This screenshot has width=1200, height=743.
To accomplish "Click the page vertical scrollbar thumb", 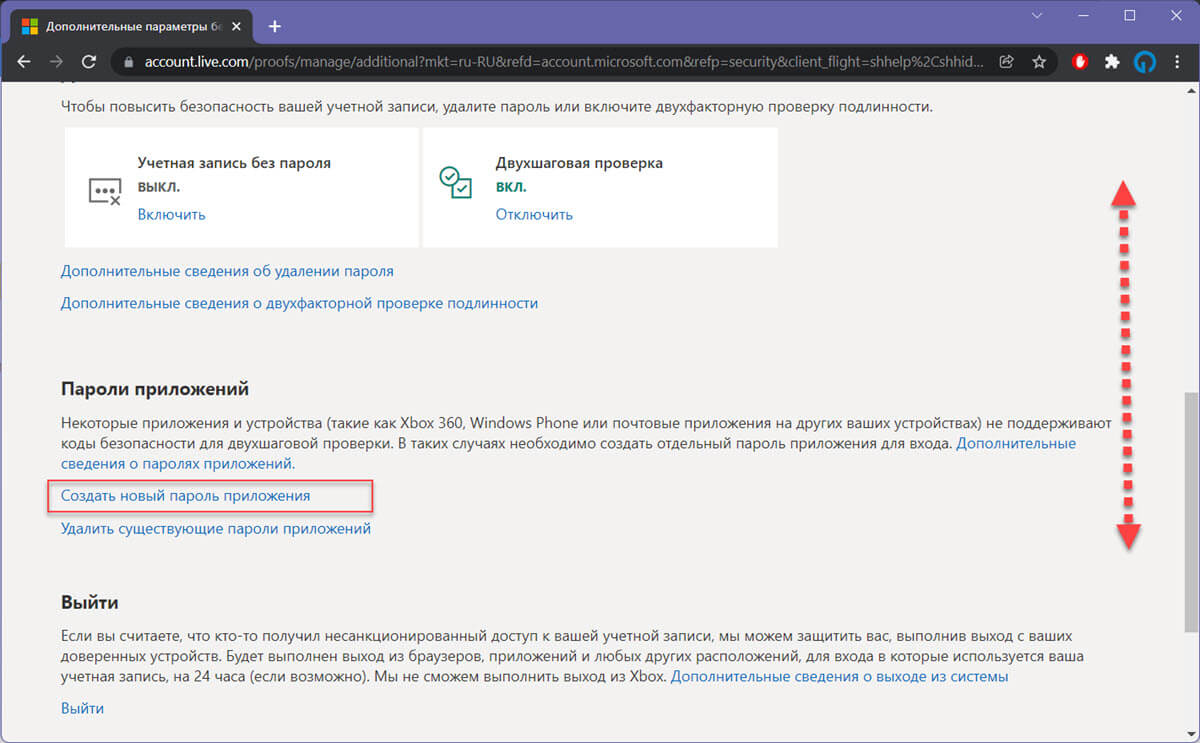I will click(x=1190, y=510).
